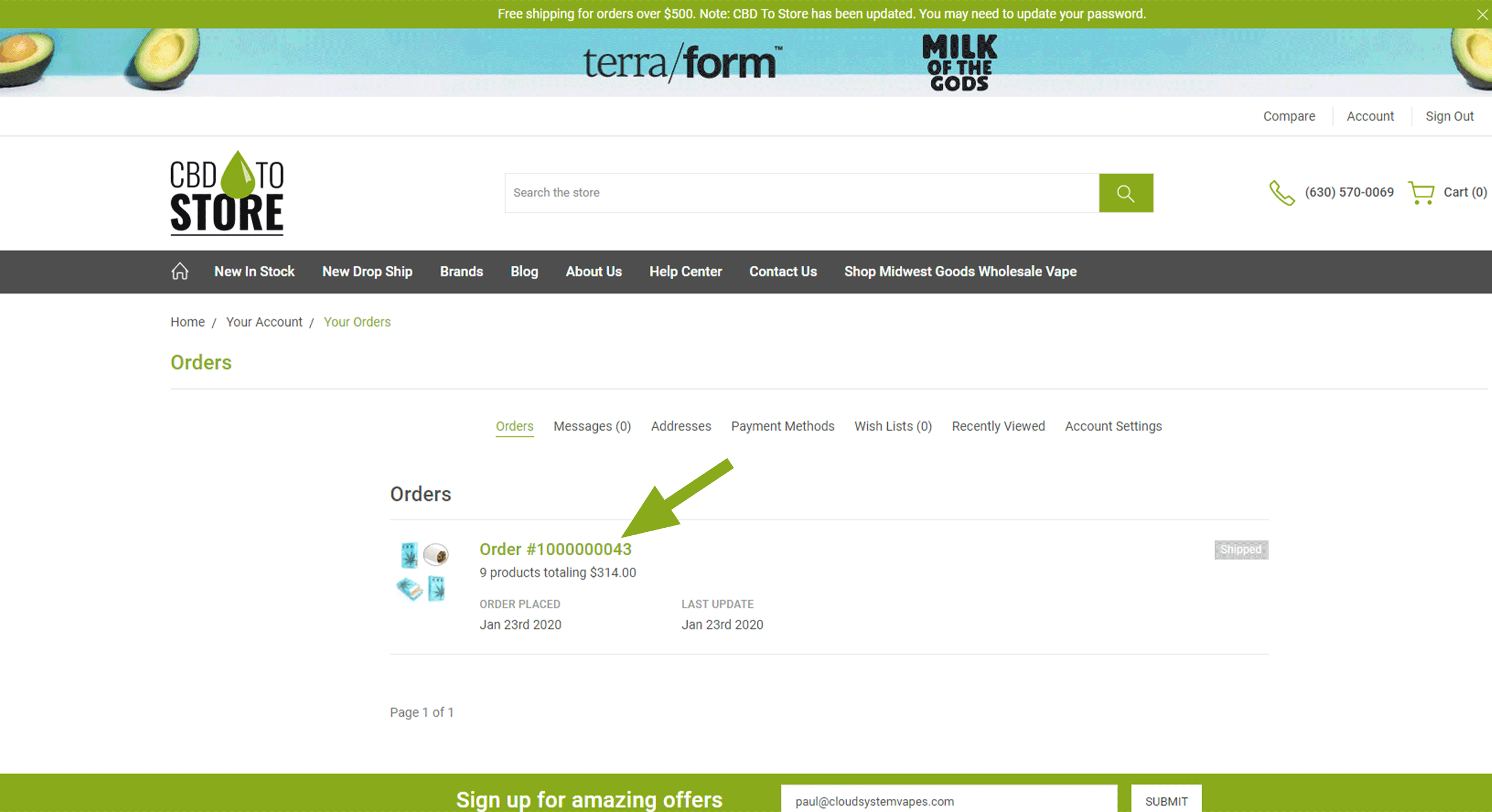Expand the Wish Lists section
This screenshot has width=1492, height=812.
893,426
